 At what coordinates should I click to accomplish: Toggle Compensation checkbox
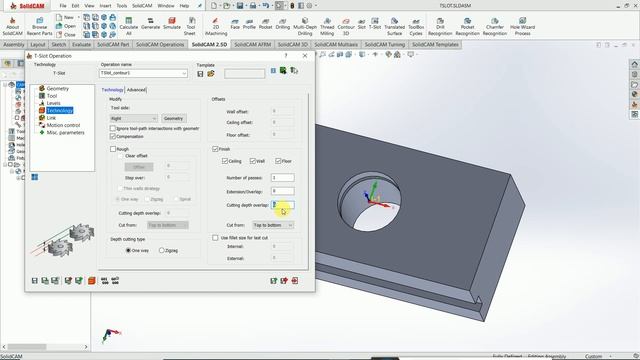pos(113,136)
